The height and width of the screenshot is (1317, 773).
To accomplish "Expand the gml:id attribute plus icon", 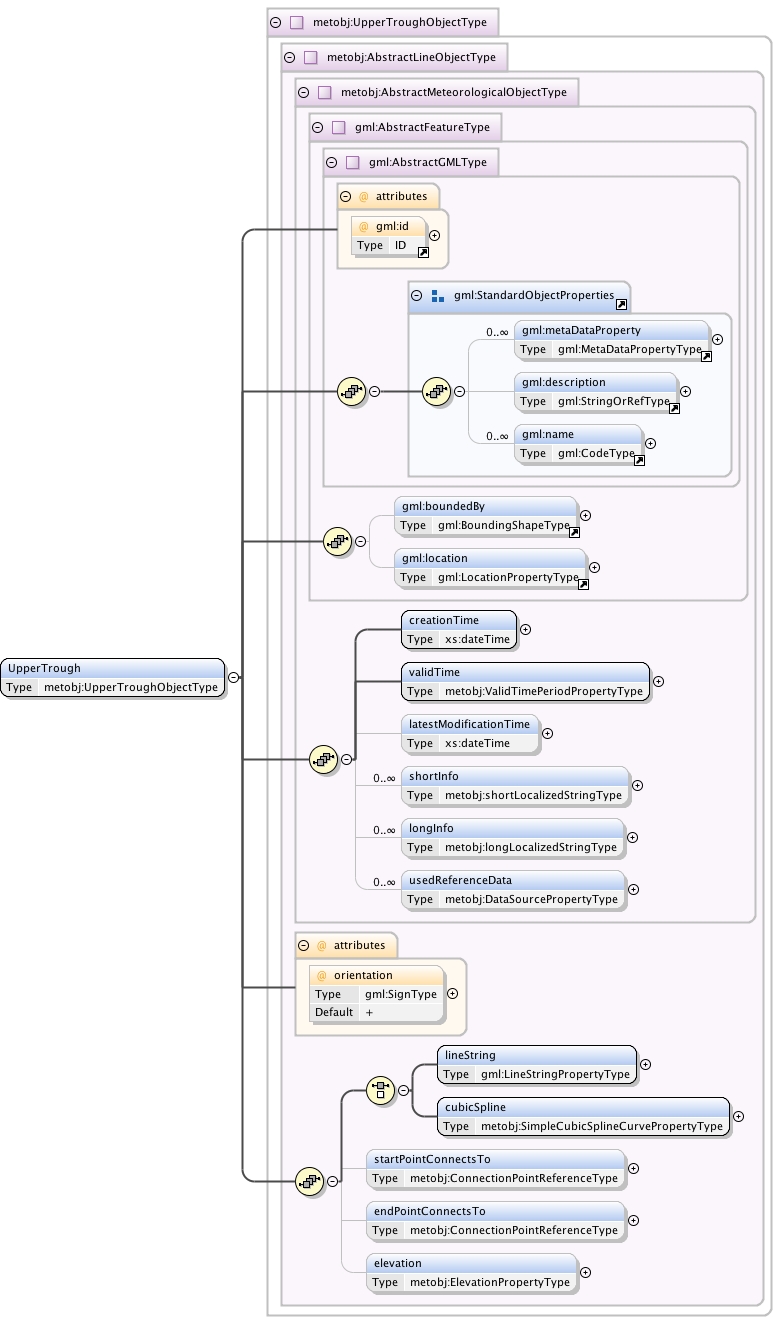I will pos(434,235).
